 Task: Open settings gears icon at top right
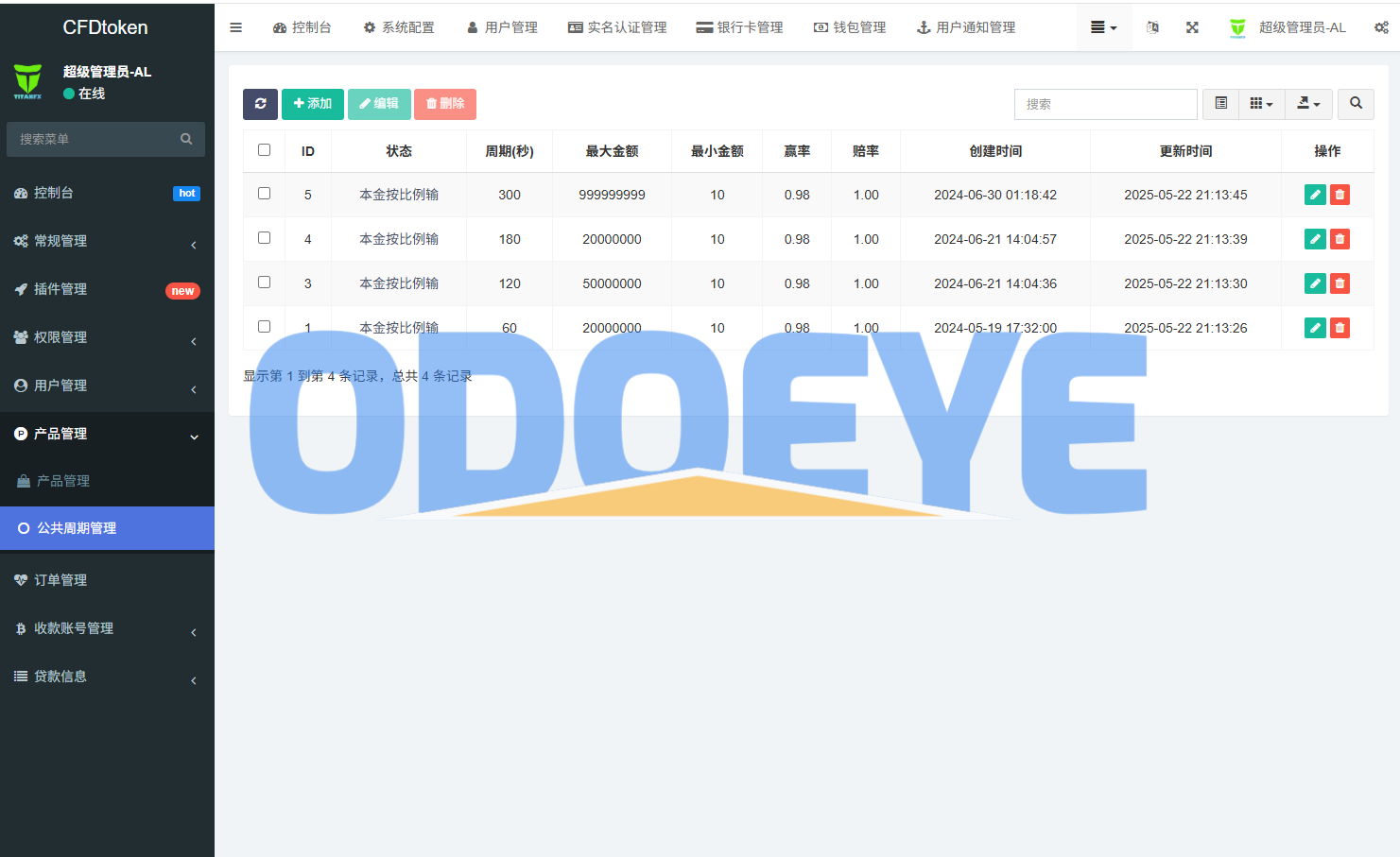(1381, 27)
